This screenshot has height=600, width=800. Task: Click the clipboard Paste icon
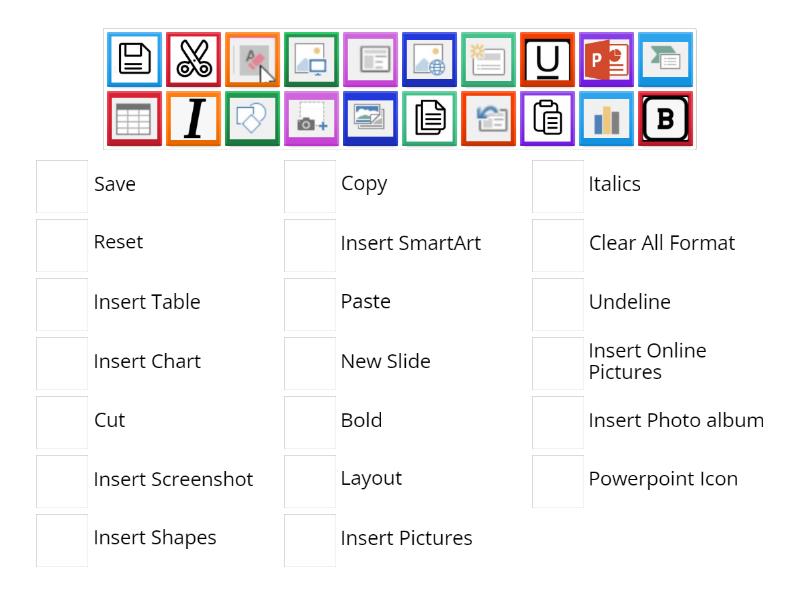click(x=547, y=117)
